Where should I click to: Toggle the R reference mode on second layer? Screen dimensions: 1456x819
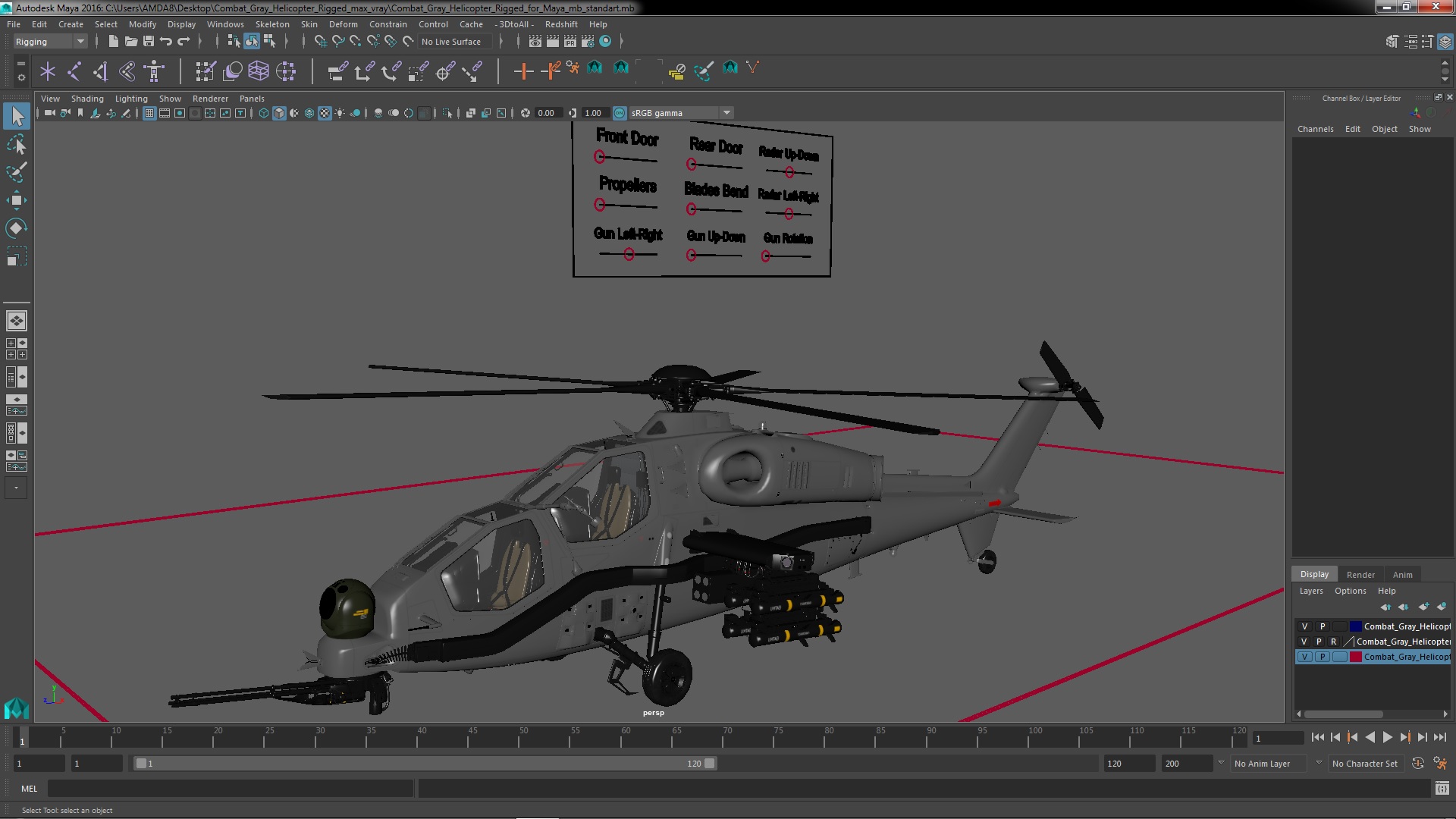tap(1334, 642)
